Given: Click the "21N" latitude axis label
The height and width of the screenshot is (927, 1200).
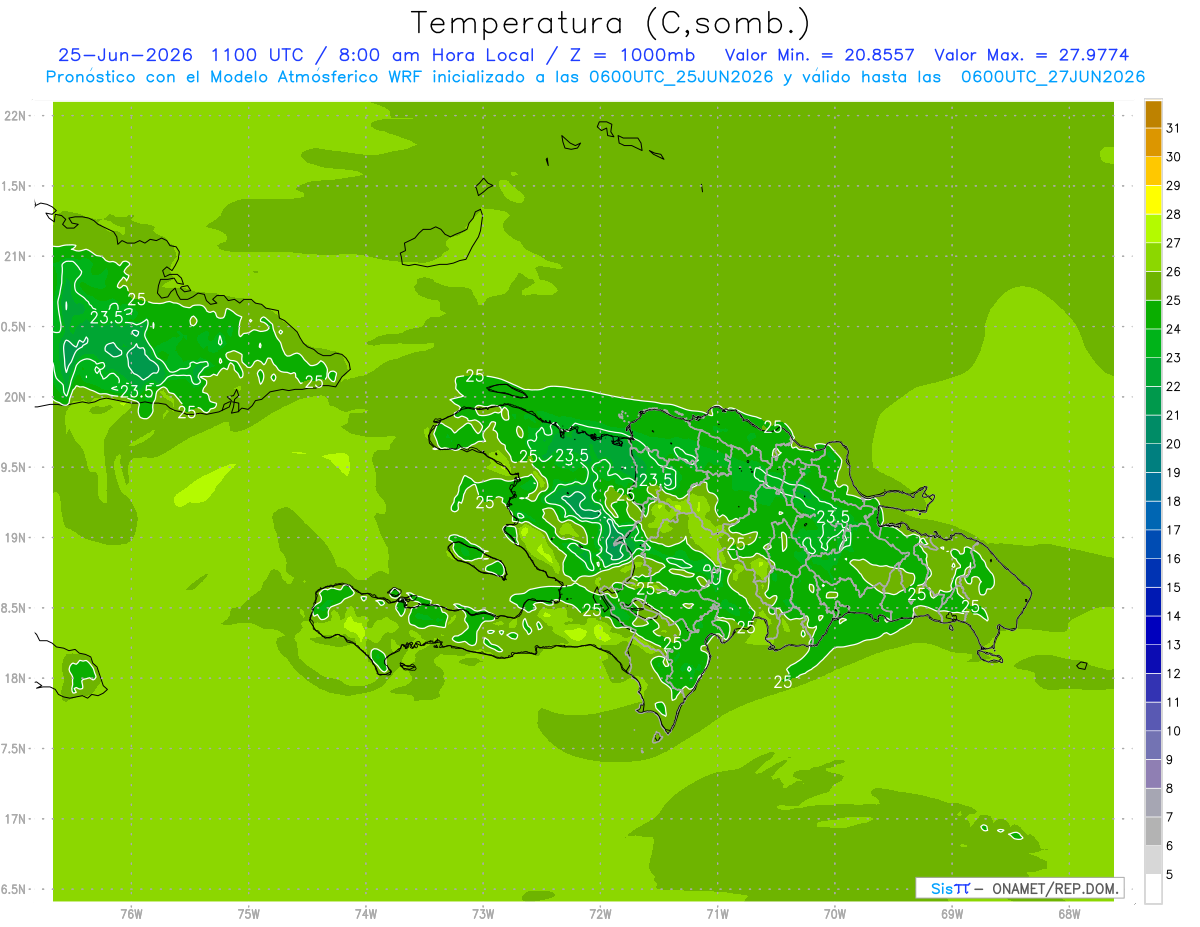Looking at the screenshot, I should point(17,256).
